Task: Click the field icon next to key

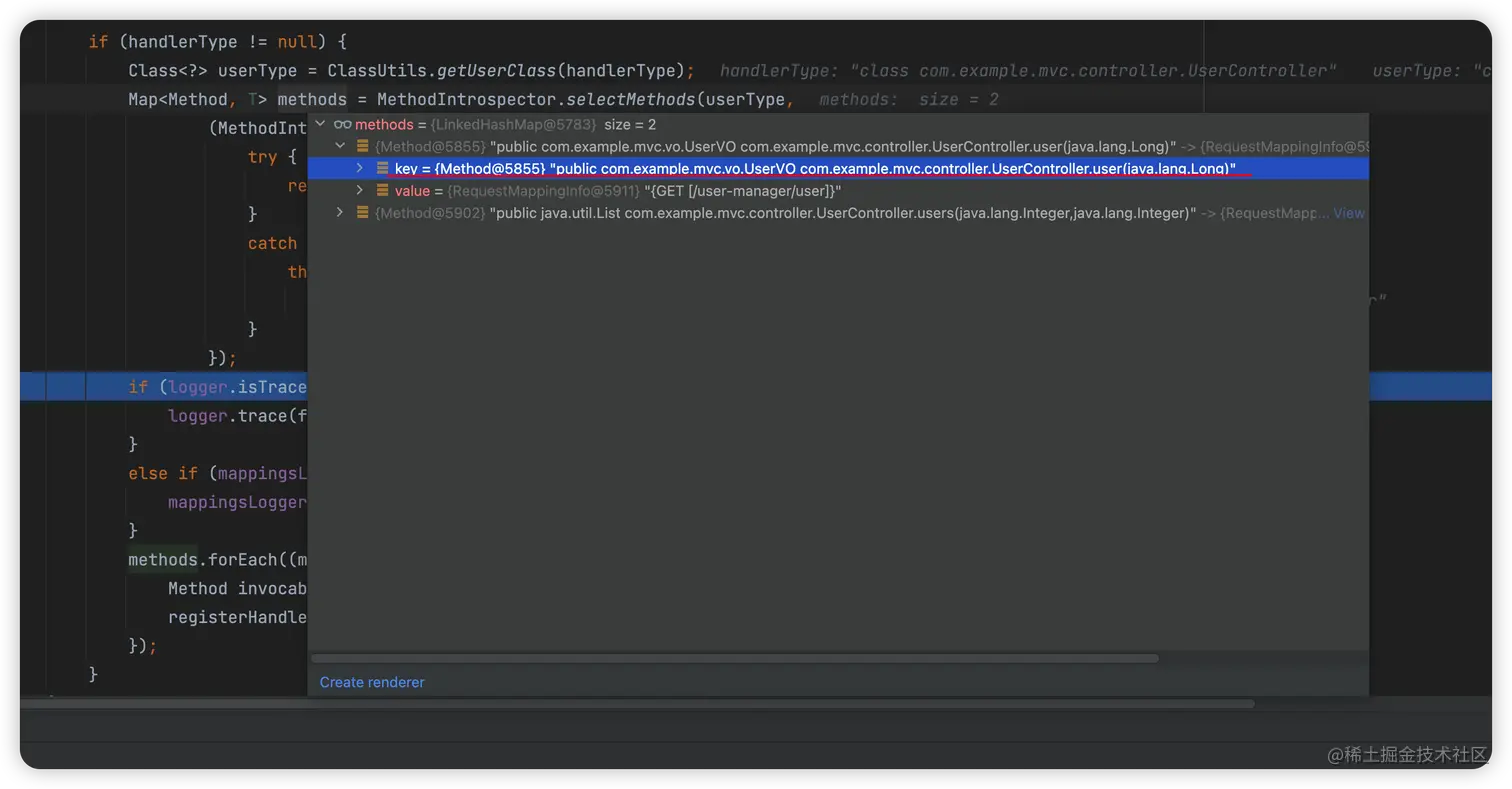Action: click(382, 169)
